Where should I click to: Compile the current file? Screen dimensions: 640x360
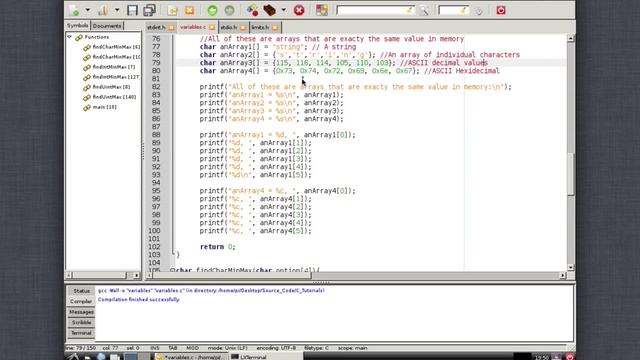[x=252, y=10]
